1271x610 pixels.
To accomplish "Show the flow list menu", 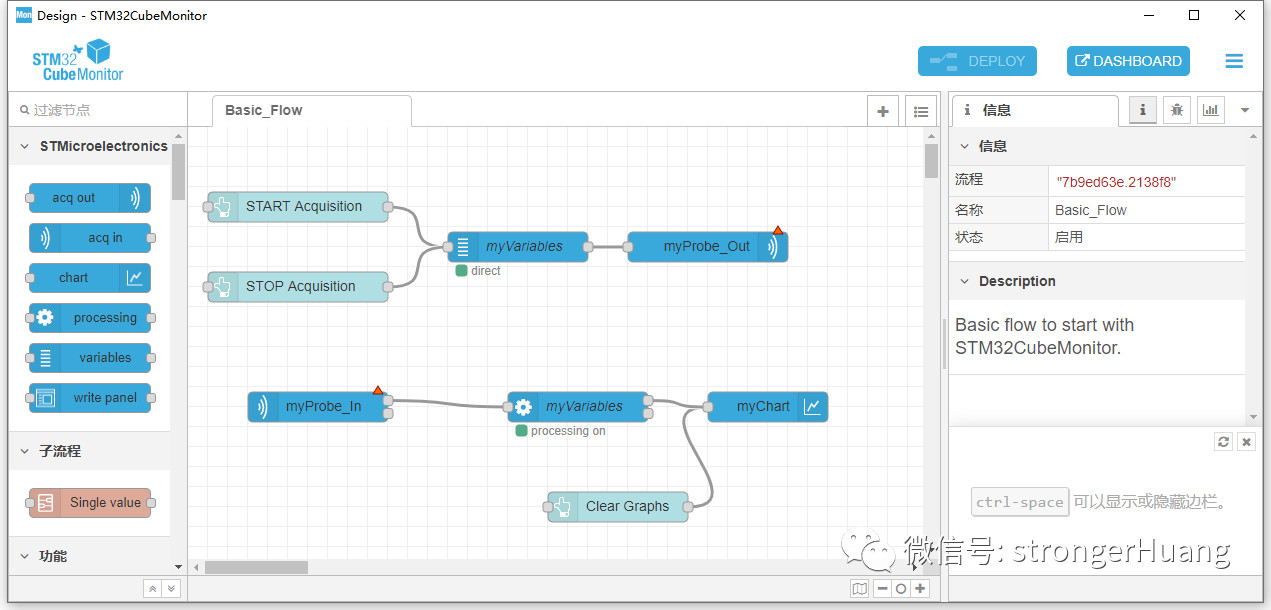I will click(x=921, y=112).
